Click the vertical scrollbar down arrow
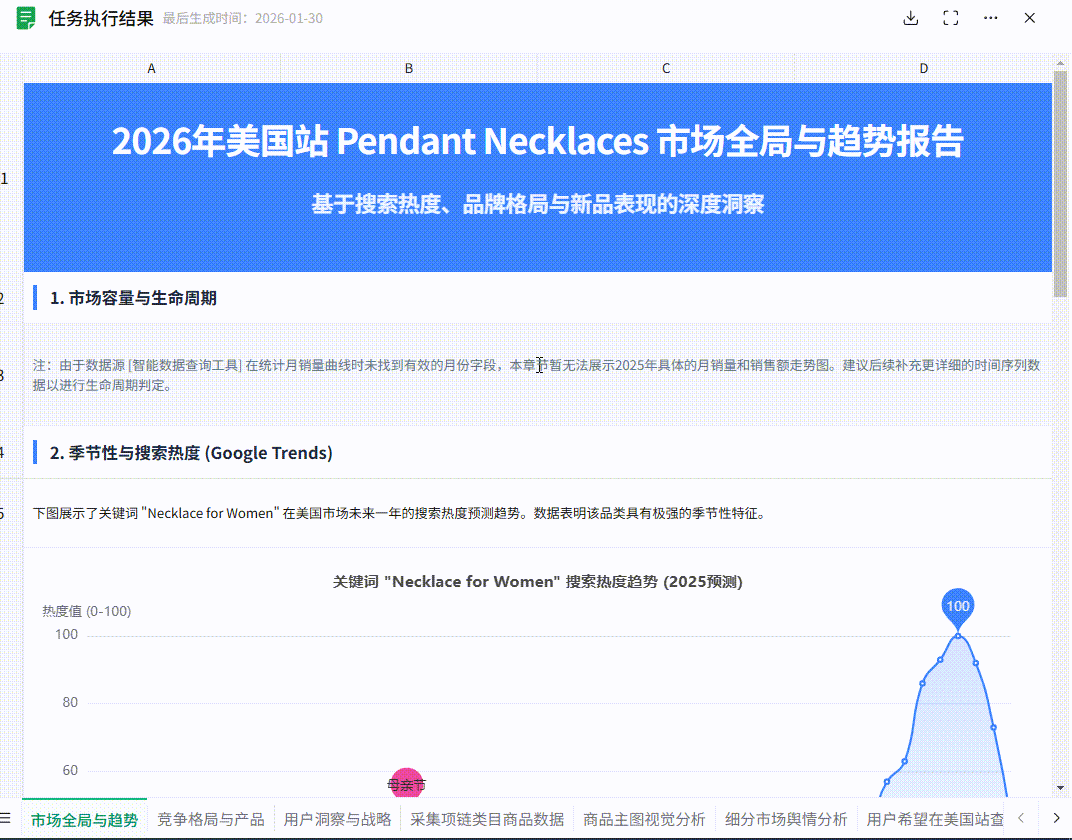Screen dimensions: 1072x840 pos(1061,789)
